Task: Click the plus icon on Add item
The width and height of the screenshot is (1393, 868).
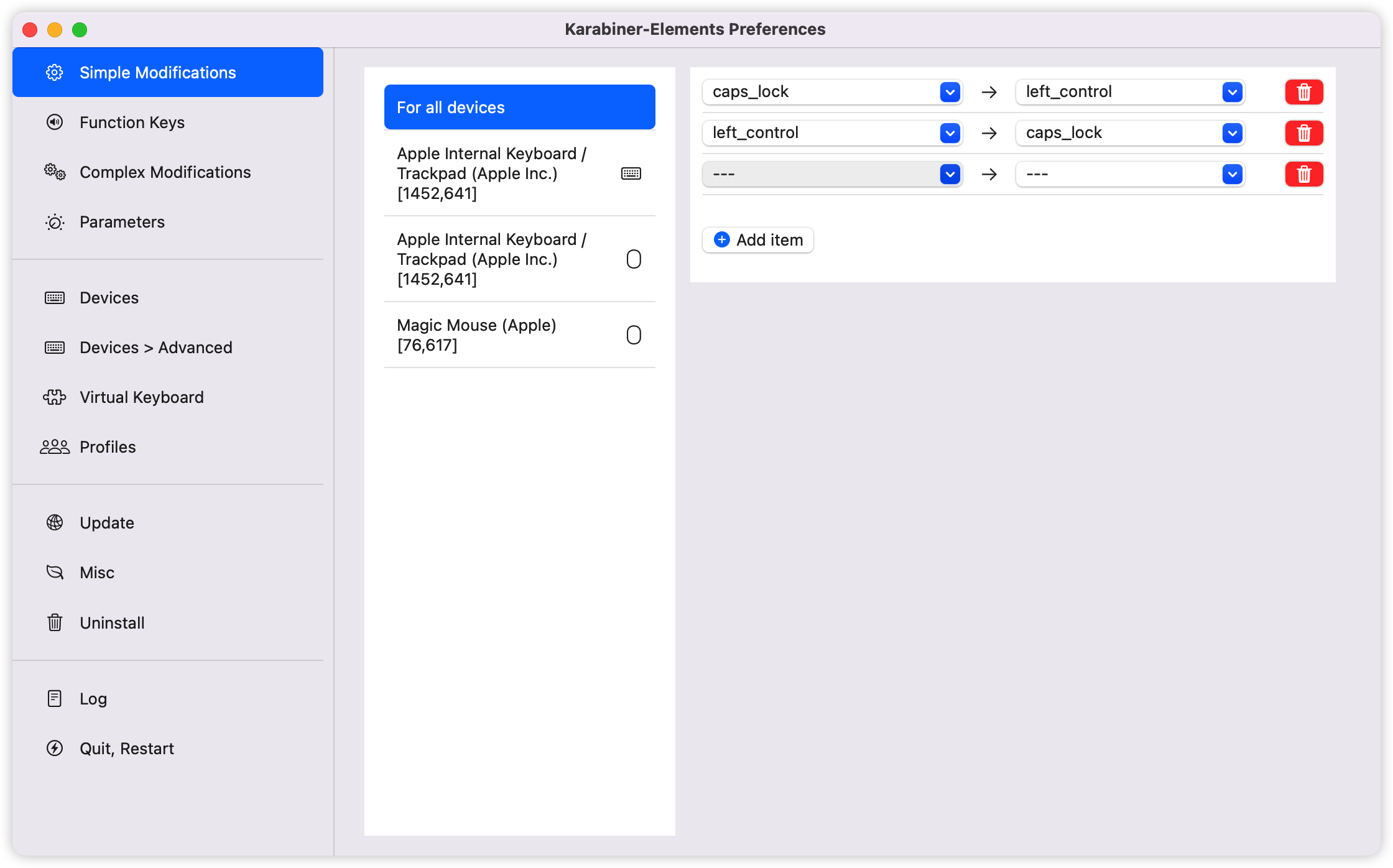Action: tap(722, 240)
